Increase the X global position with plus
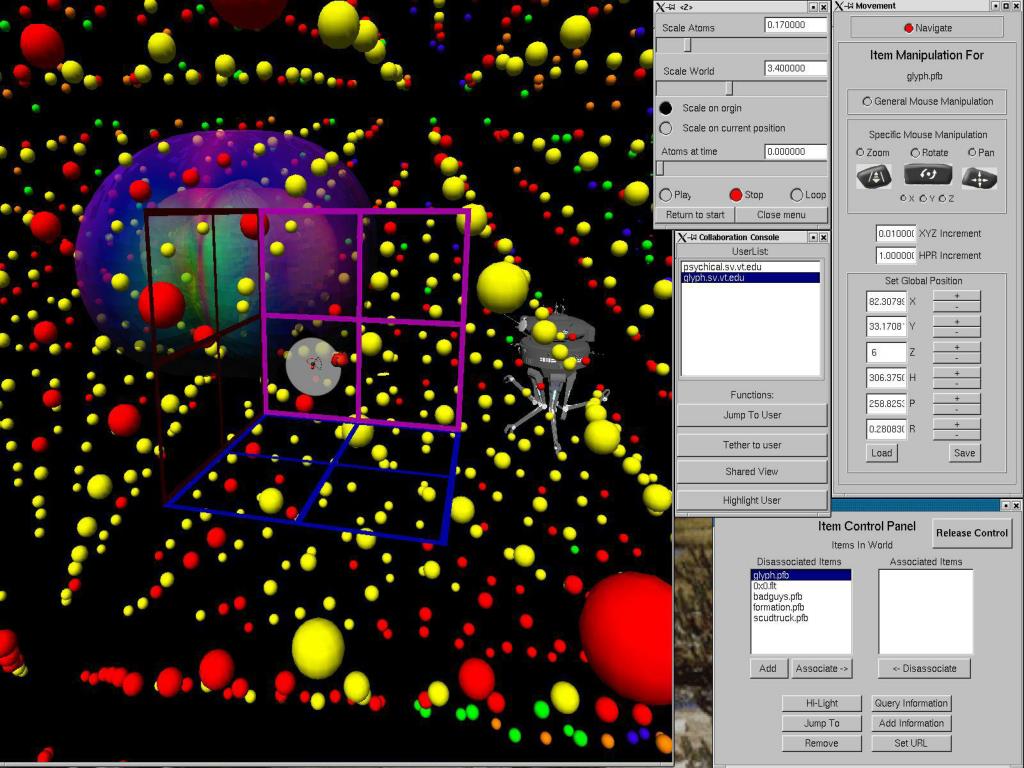Viewport: 1024px width, 768px height. [x=956, y=296]
